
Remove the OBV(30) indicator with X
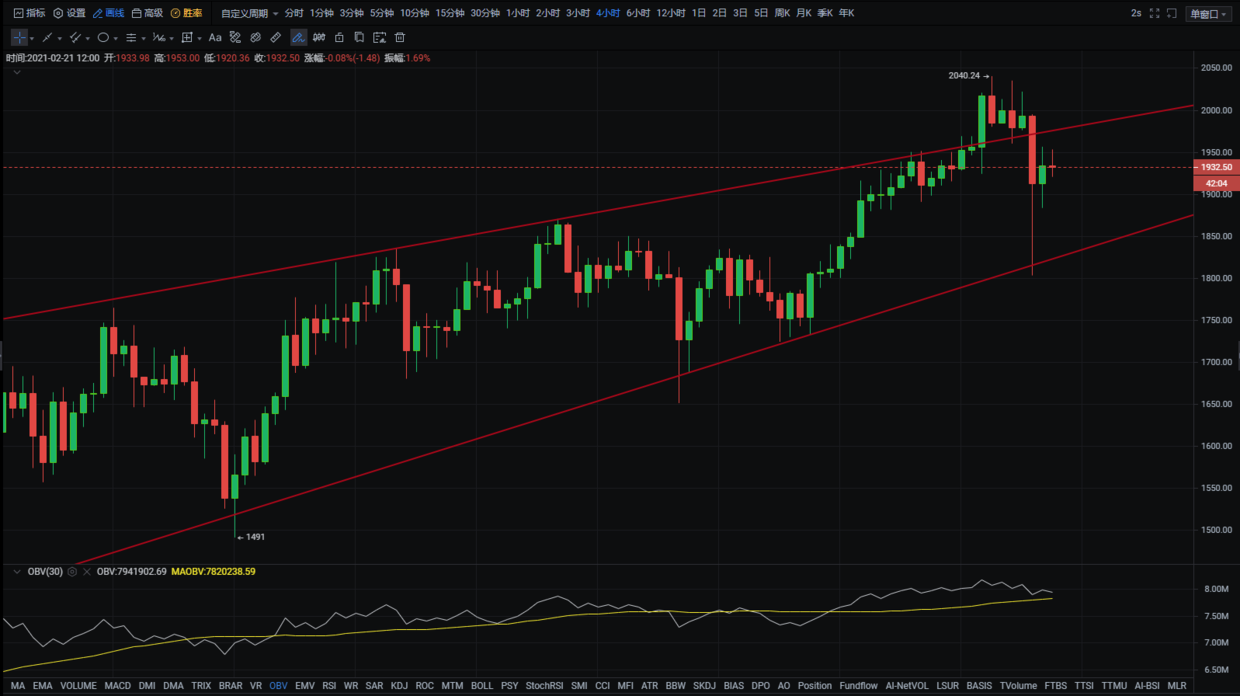tap(87, 572)
